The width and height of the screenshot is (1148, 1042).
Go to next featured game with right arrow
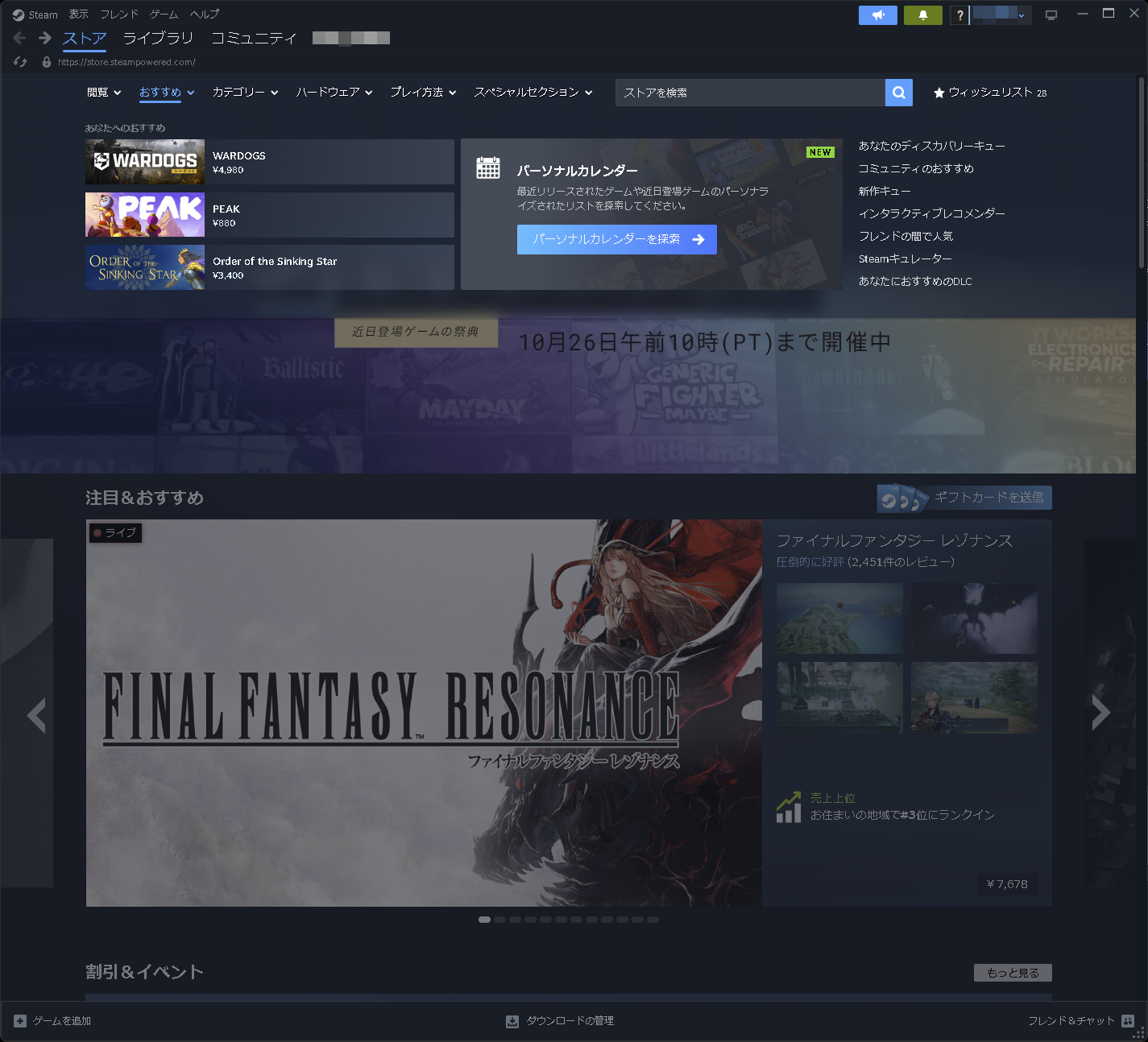point(1101,713)
